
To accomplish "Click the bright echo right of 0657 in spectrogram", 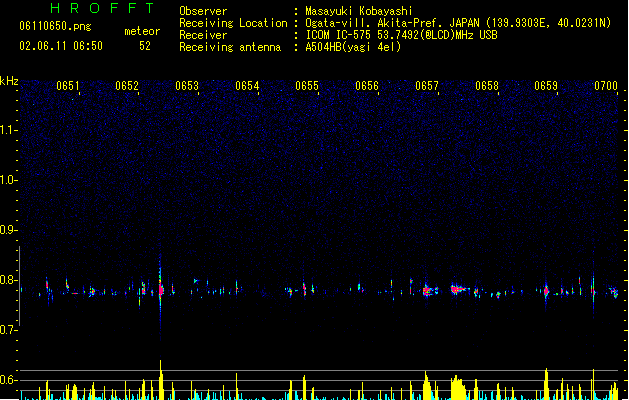I will click(459, 289).
